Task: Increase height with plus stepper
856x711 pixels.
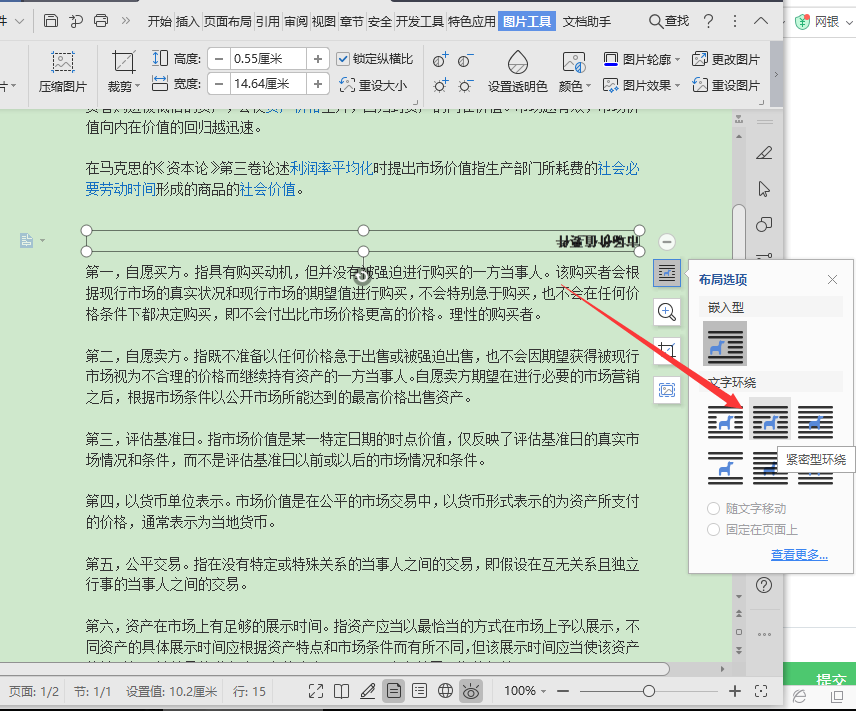Action: coord(318,58)
